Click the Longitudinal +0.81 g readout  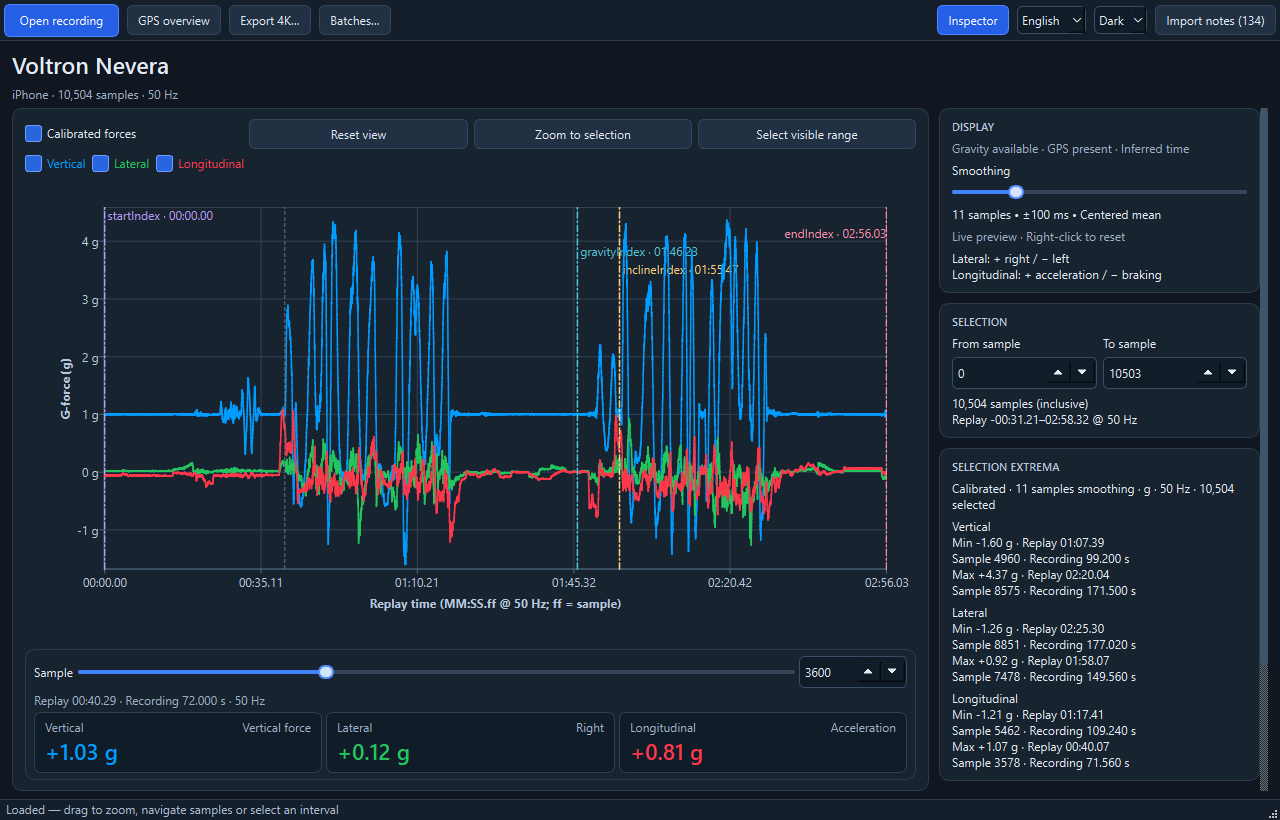(x=666, y=753)
